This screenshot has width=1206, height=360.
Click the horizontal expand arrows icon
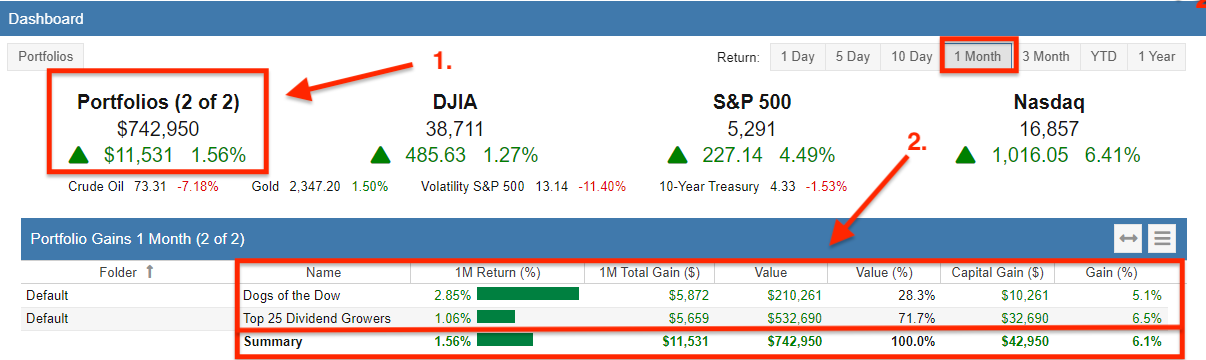1129,238
